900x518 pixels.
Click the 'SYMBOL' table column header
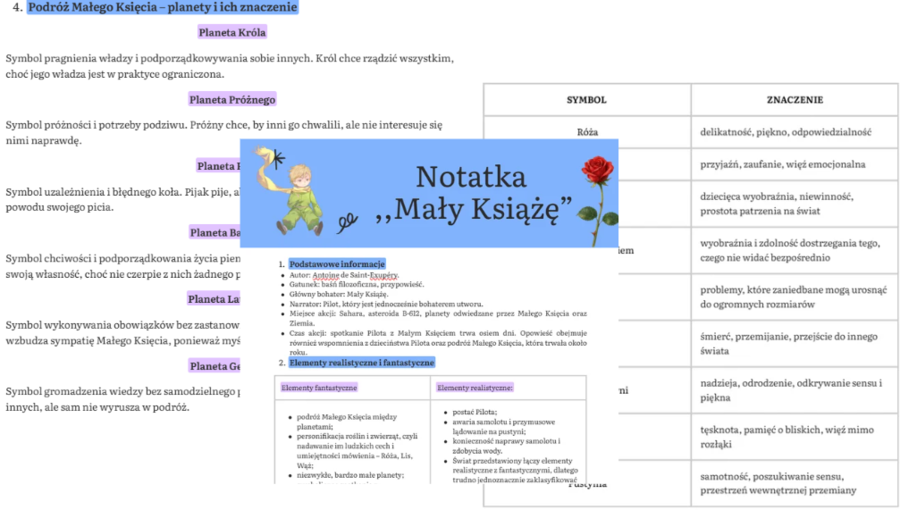pos(587,100)
